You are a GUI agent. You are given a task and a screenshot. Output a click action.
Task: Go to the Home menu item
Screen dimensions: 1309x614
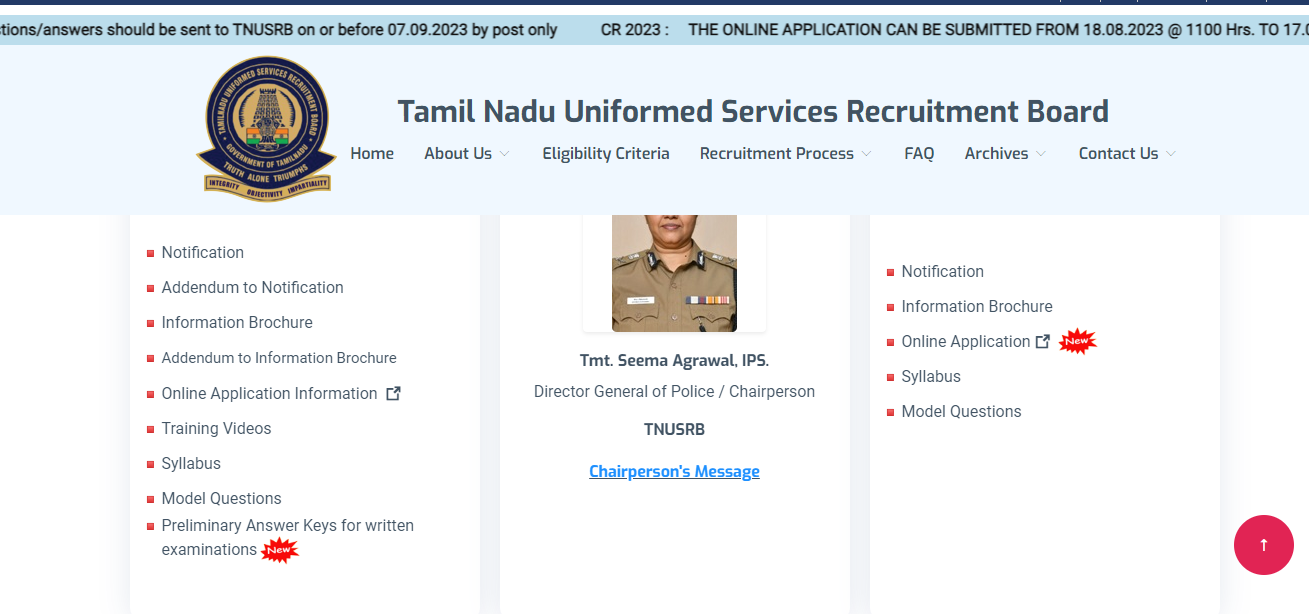[372, 153]
